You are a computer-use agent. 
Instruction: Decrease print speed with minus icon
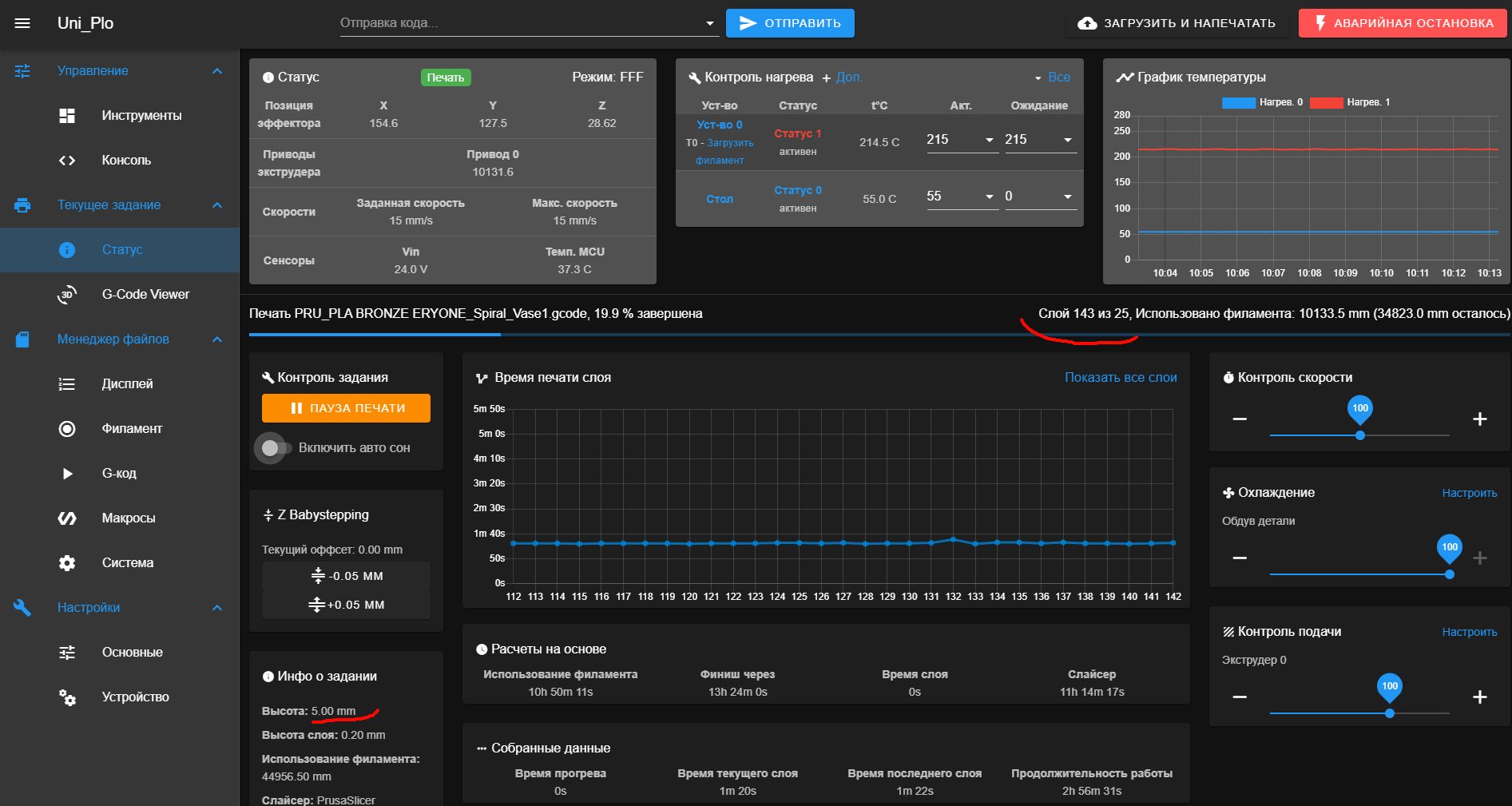pyautogui.click(x=1240, y=419)
